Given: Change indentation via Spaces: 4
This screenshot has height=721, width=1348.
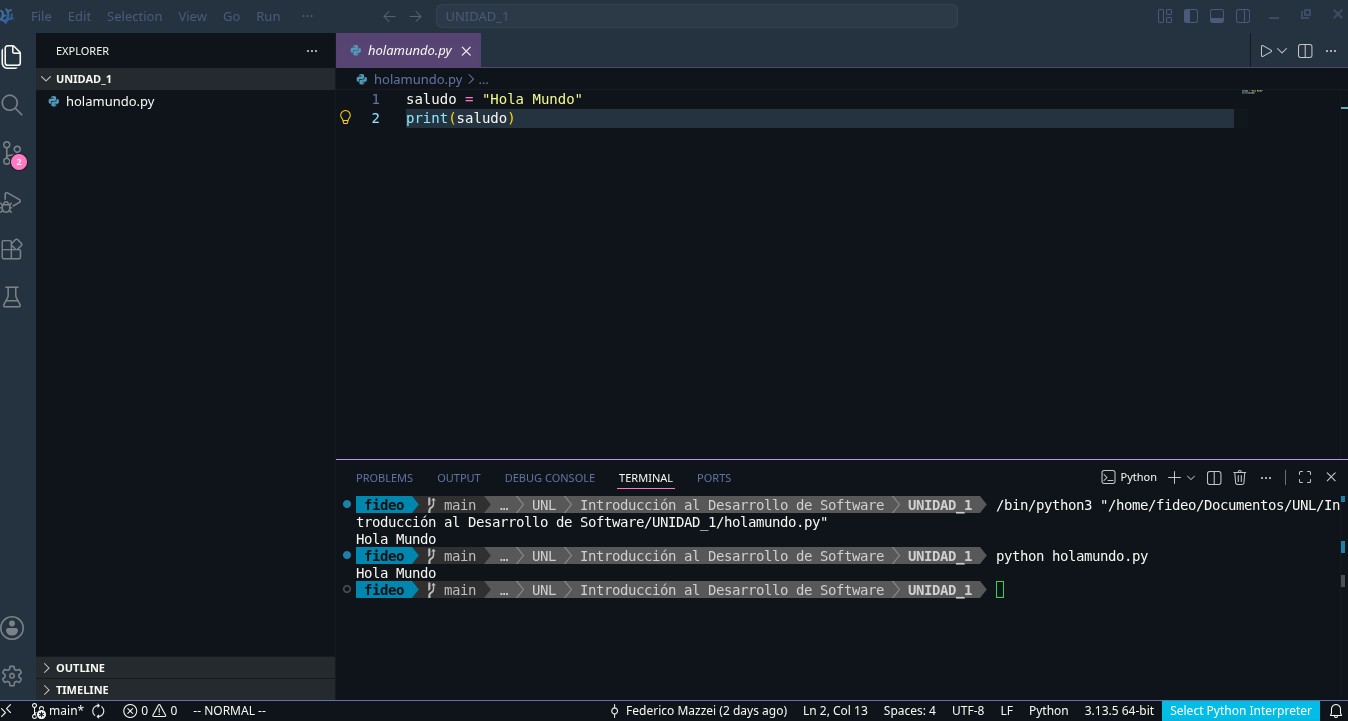Looking at the screenshot, I should point(910,711).
